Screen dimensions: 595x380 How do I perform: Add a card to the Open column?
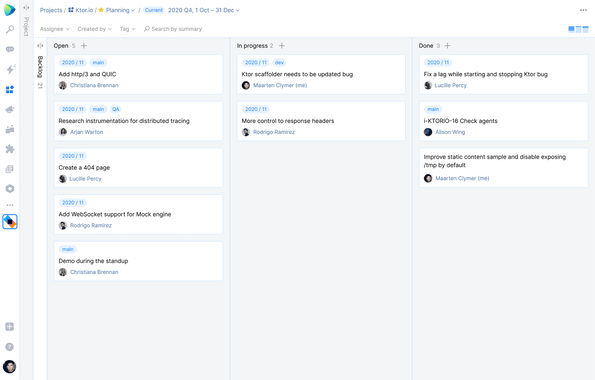(x=84, y=46)
